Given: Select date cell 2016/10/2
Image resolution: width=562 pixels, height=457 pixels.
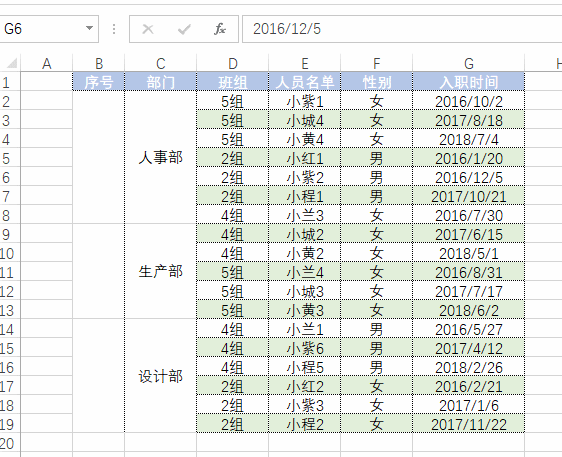Looking at the screenshot, I should point(469,101).
